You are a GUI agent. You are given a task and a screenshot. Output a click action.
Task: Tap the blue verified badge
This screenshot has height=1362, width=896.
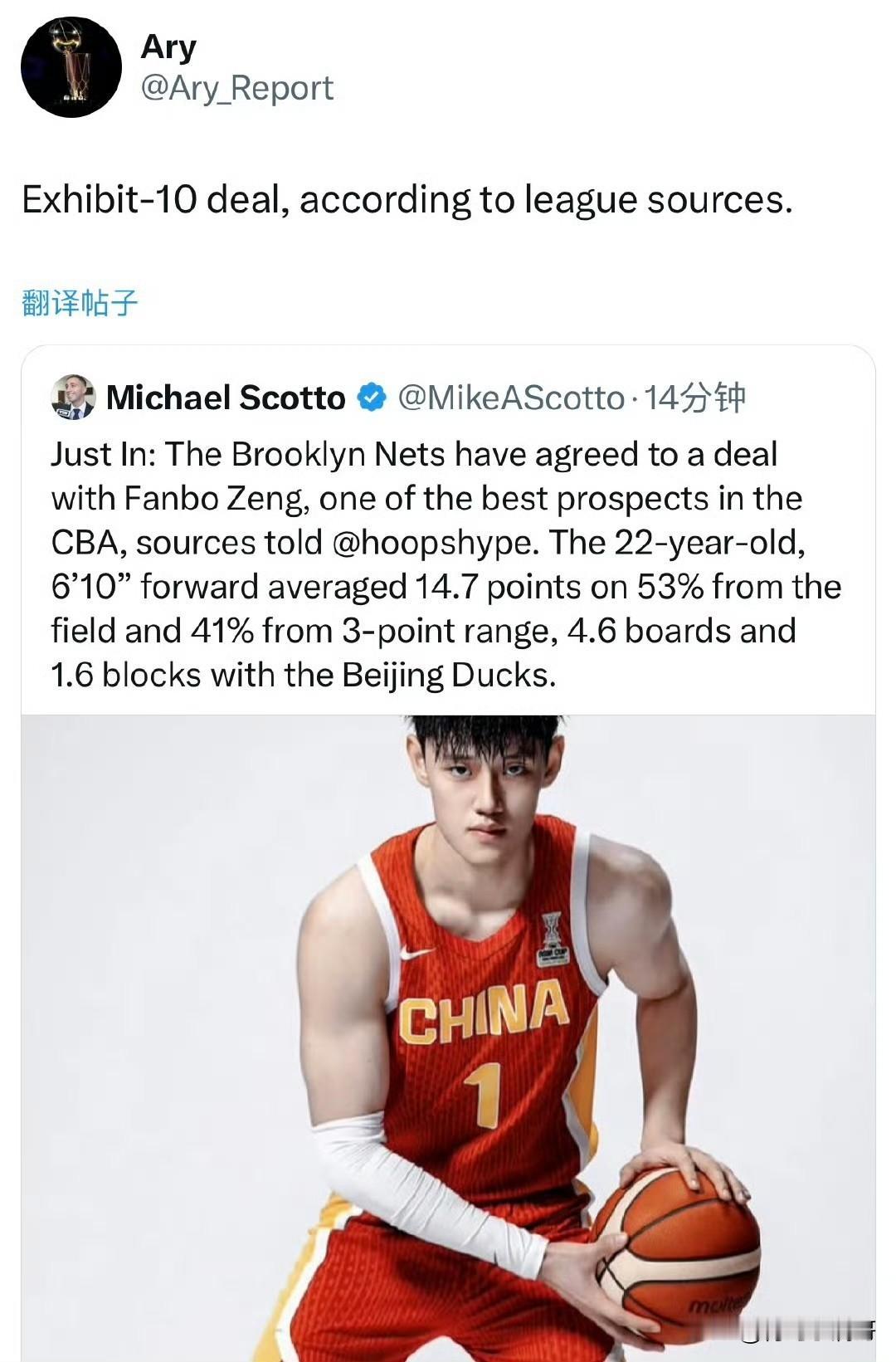coord(372,398)
